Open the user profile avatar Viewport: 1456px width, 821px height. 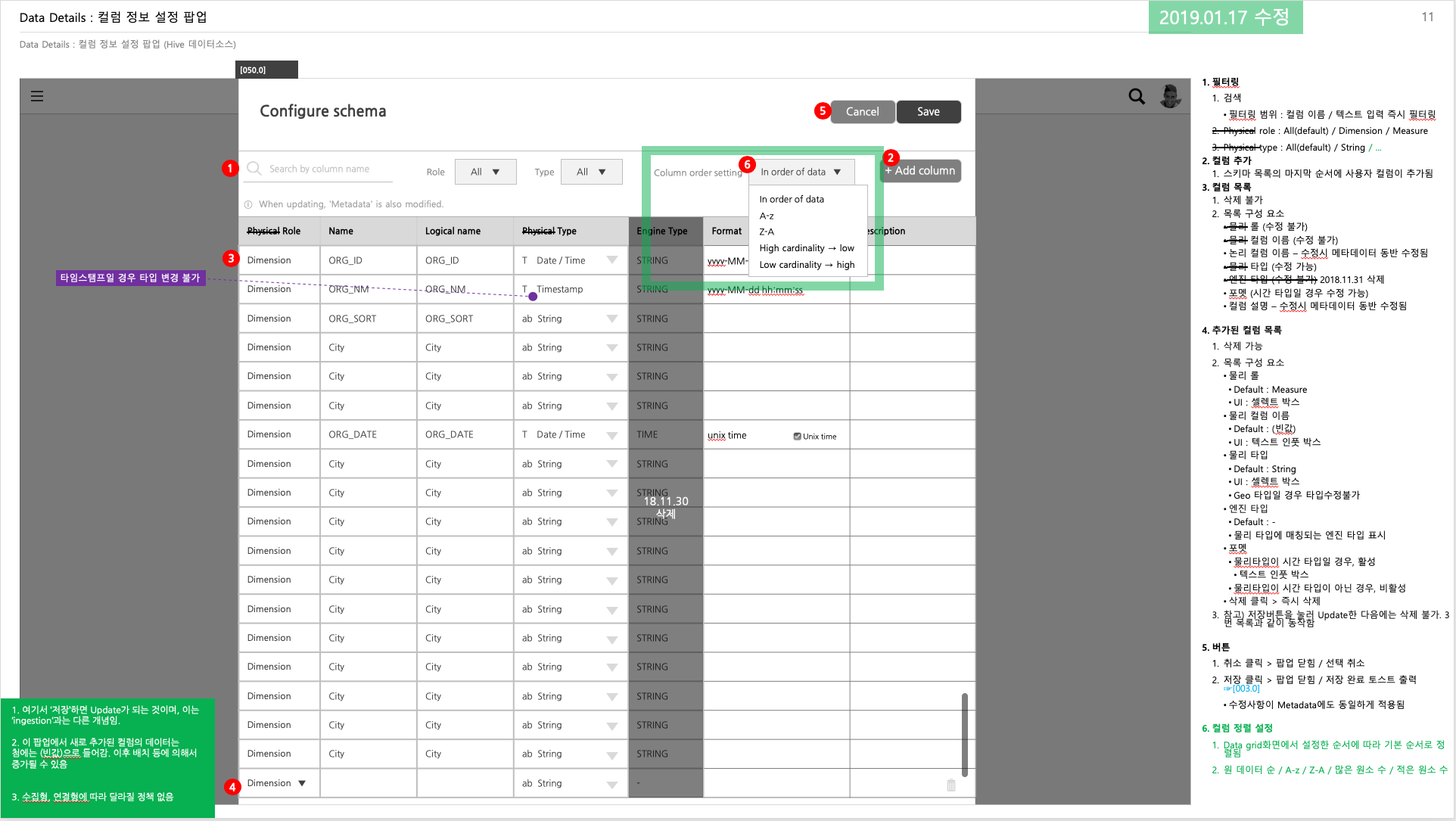pos(1171,96)
